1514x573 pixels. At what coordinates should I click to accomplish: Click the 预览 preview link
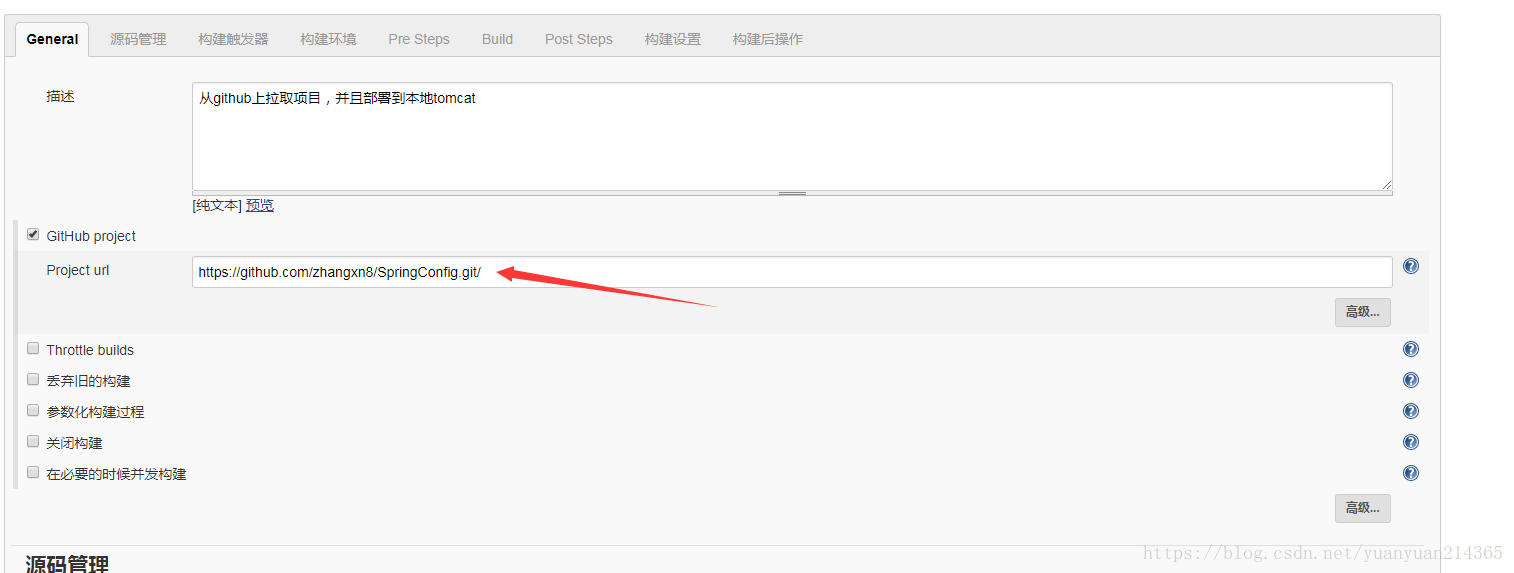pyautogui.click(x=260, y=205)
